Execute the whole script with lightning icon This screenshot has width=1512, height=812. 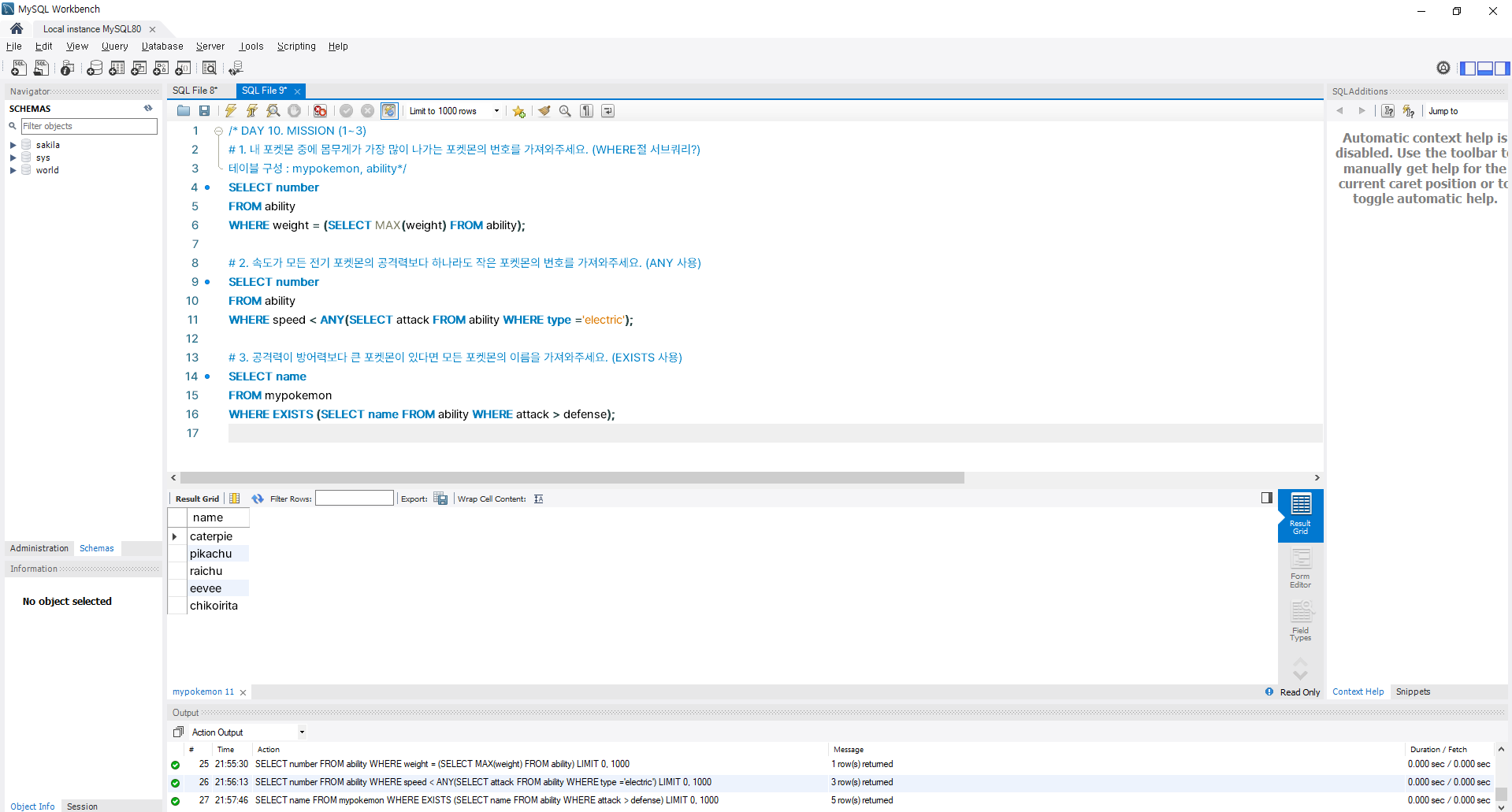click(x=231, y=111)
